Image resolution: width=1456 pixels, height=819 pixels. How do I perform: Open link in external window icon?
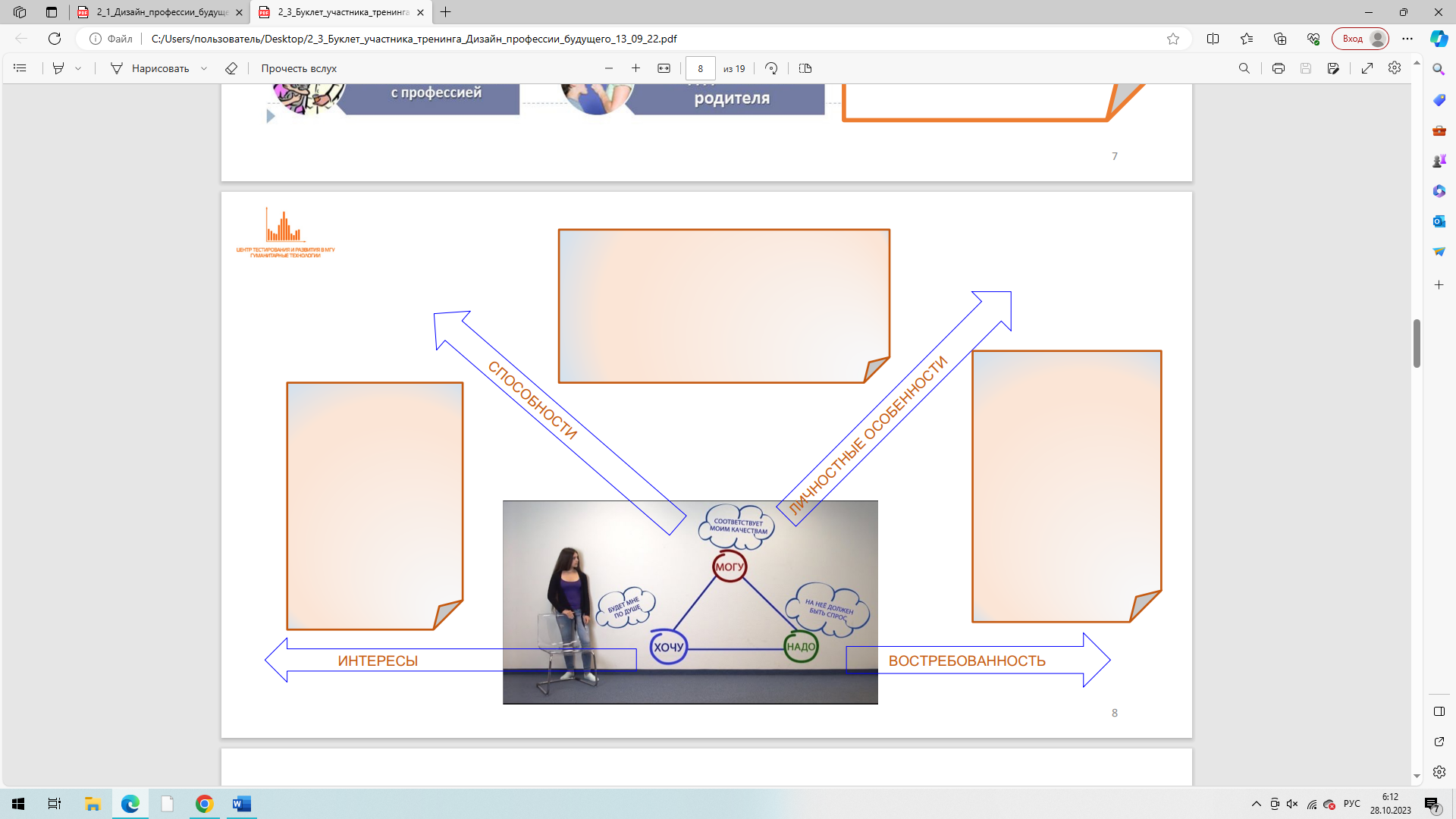(1439, 742)
